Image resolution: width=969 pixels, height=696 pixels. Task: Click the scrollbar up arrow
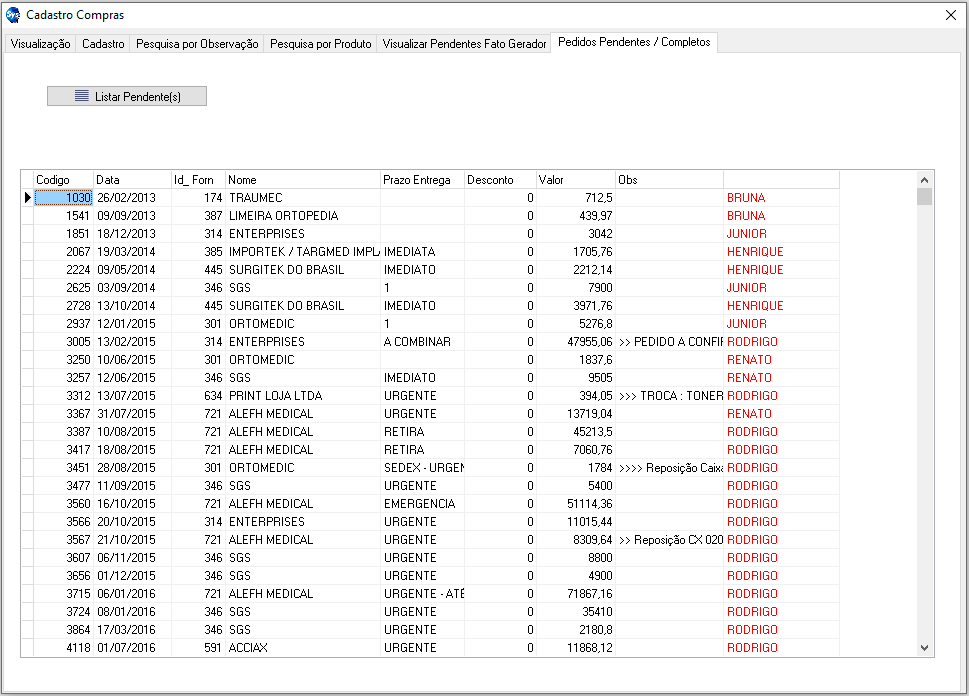pos(924,179)
